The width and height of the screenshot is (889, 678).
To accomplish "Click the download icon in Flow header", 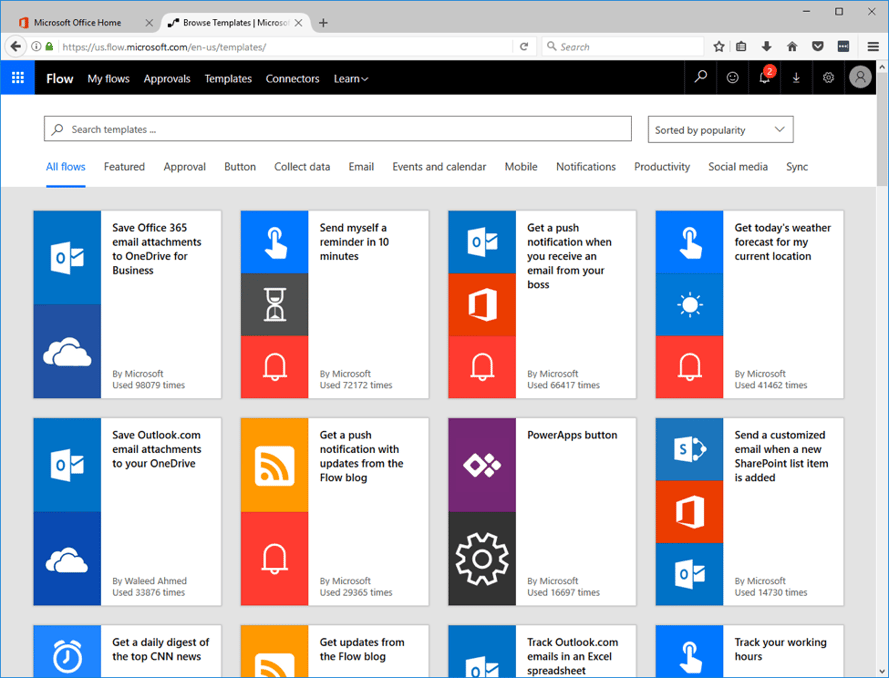I will pyautogui.click(x=796, y=78).
